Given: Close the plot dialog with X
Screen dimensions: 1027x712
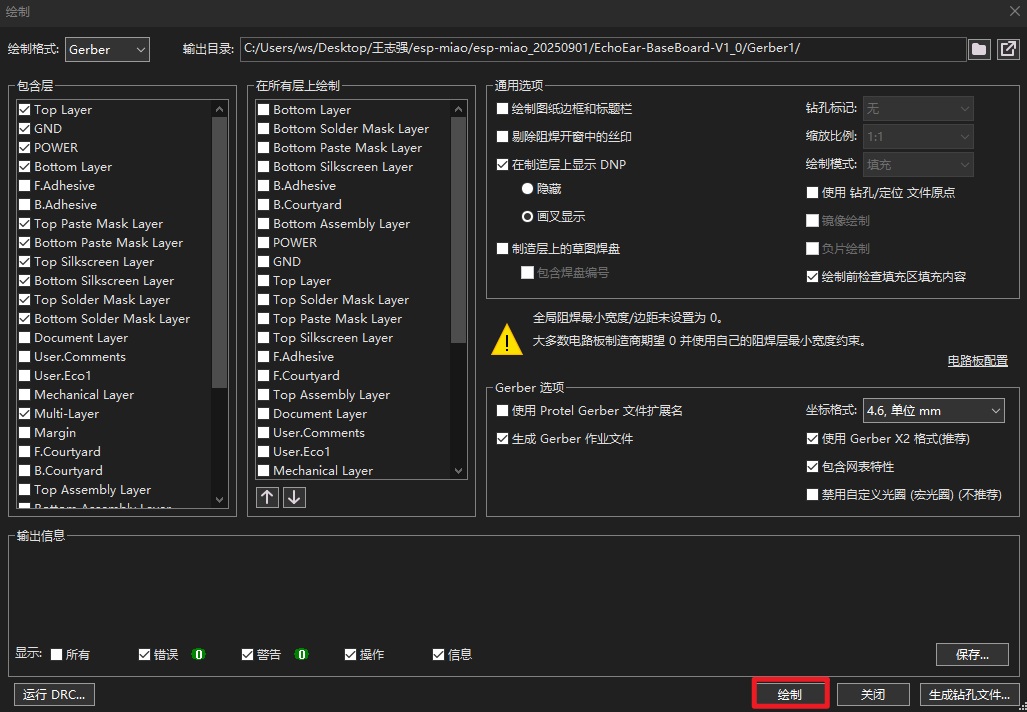Looking at the screenshot, I should coord(1014,10).
